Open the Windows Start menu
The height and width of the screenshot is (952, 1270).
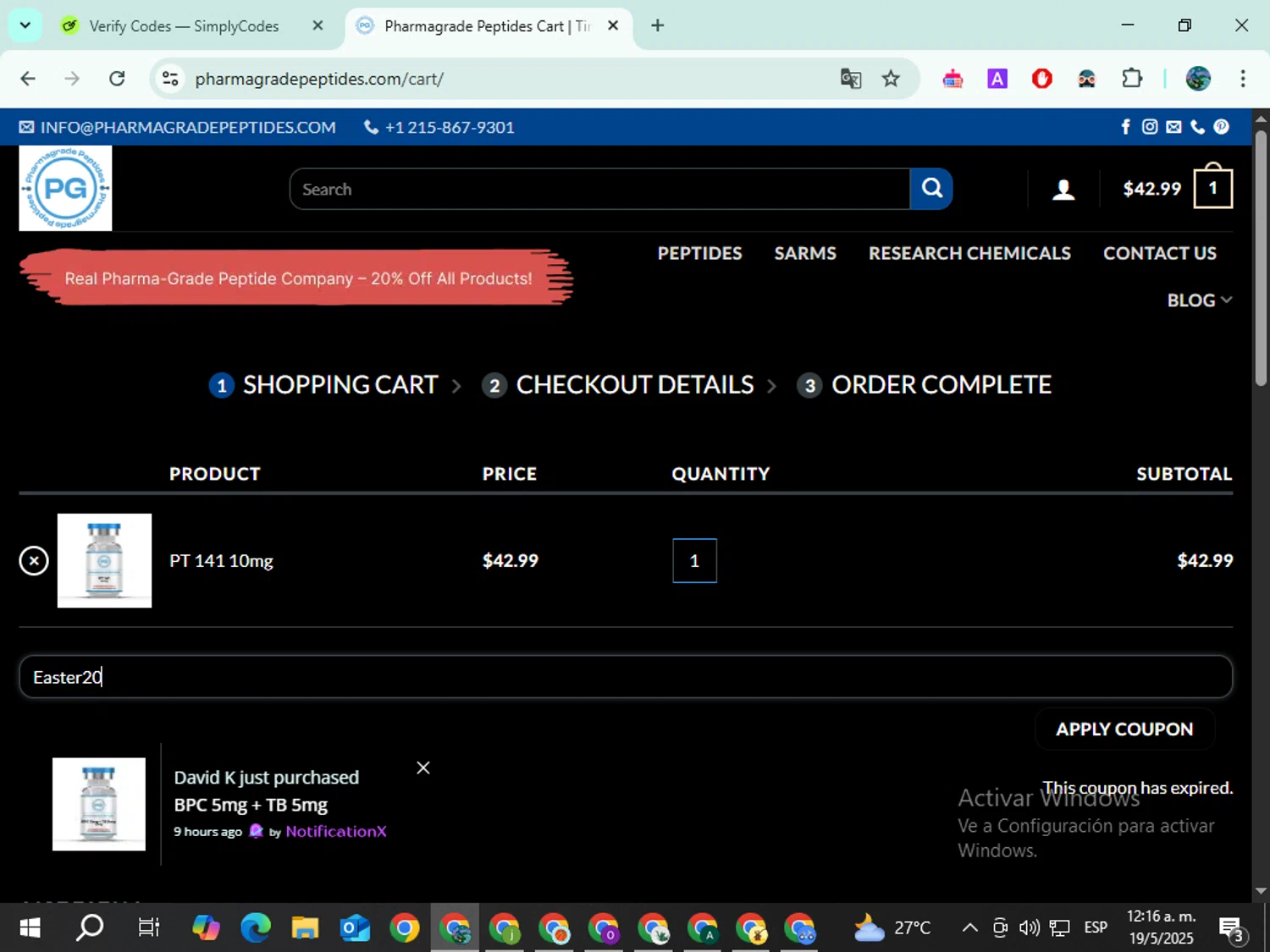tap(30, 928)
